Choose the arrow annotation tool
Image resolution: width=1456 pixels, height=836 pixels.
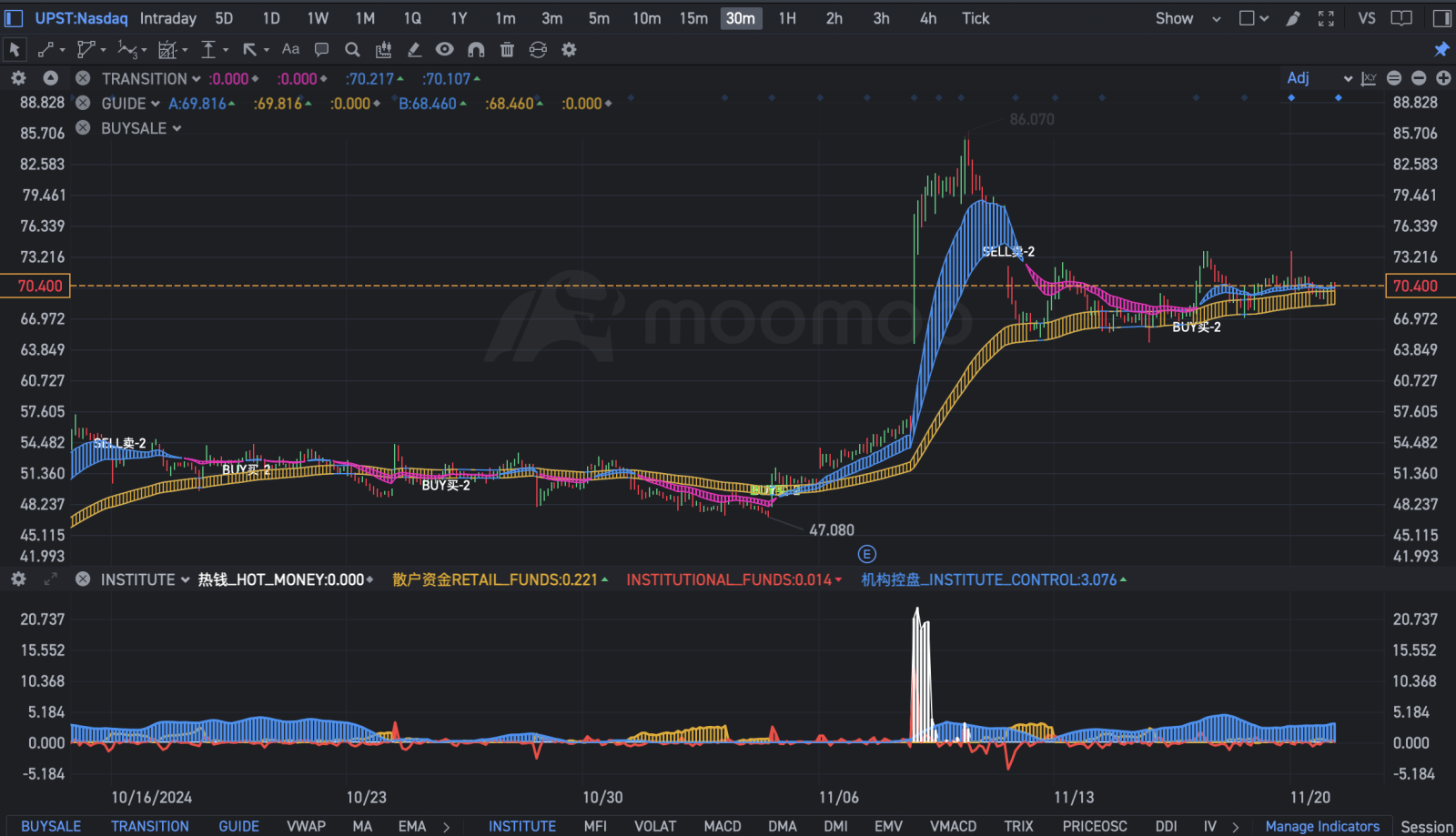(250, 50)
